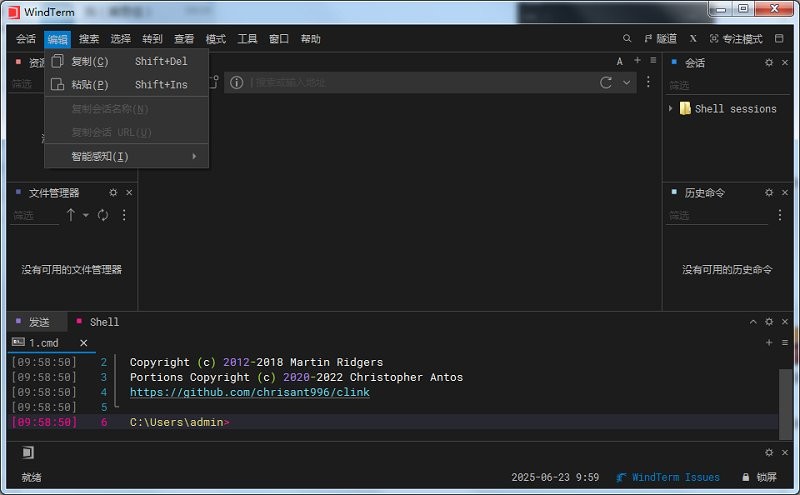This screenshot has height=495, width=800.
Task: Close the 历史命令 panel
Action: pyautogui.click(x=785, y=192)
